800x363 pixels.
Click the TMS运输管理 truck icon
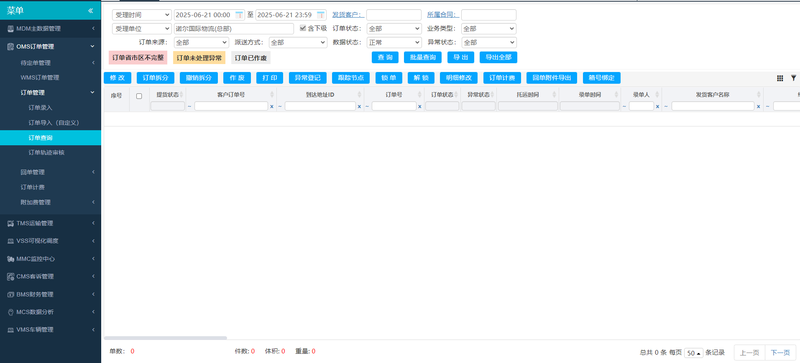(x=11, y=223)
